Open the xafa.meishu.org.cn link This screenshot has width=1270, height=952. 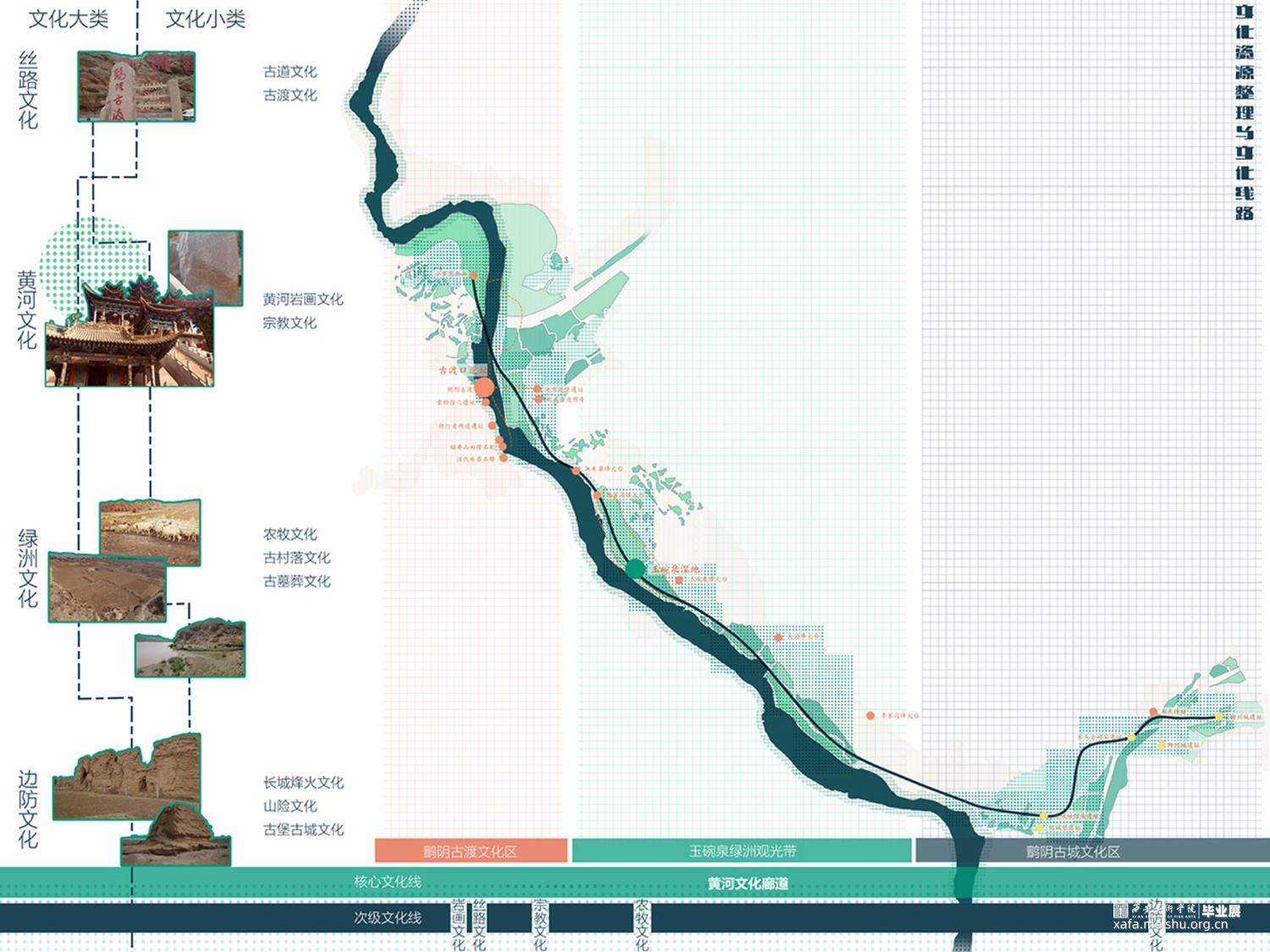(1170, 924)
